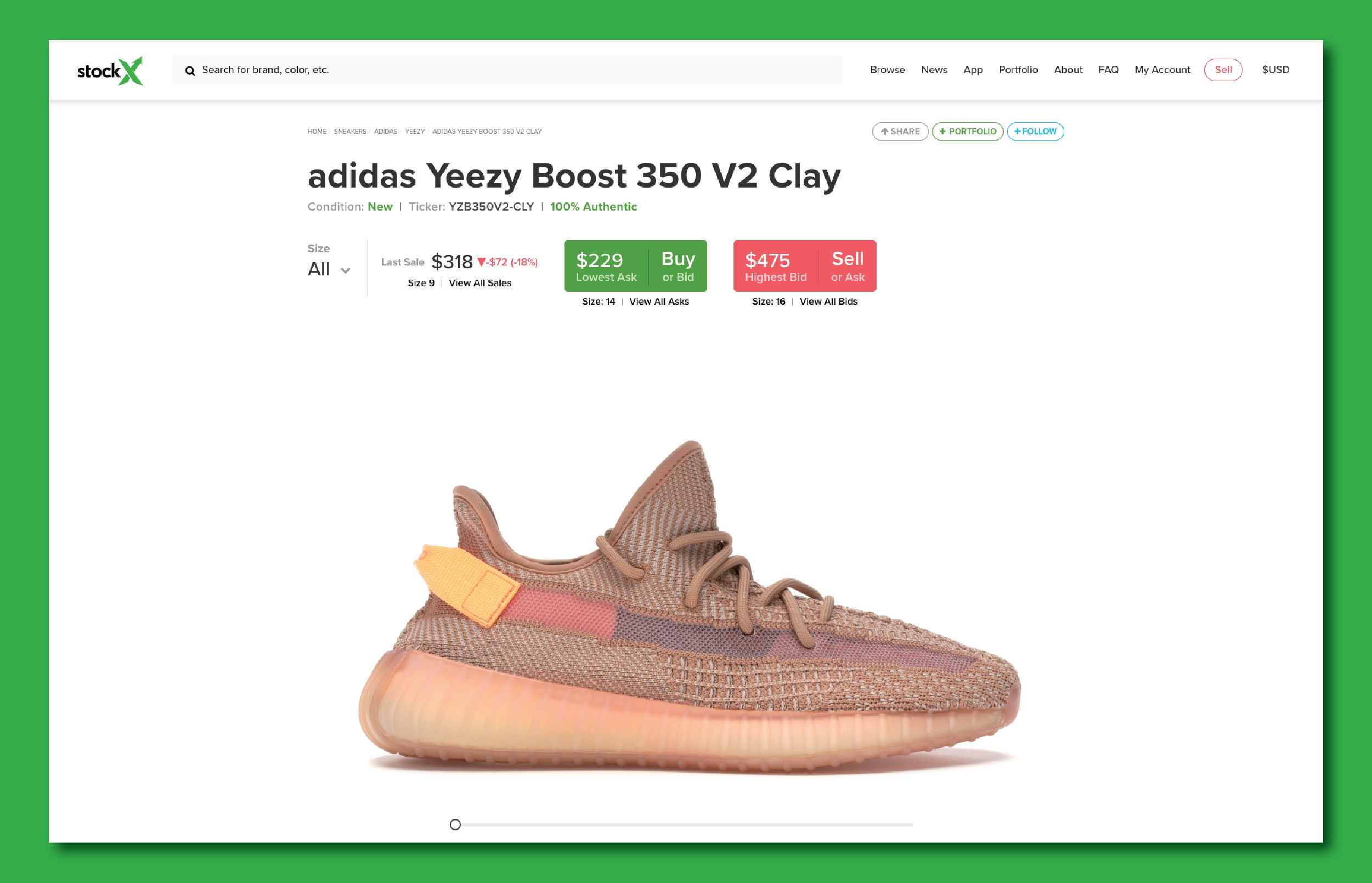Image resolution: width=1372 pixels, height=883 pixels.
Task: Click the 360 view slider handle
Action: click(455, 824)
